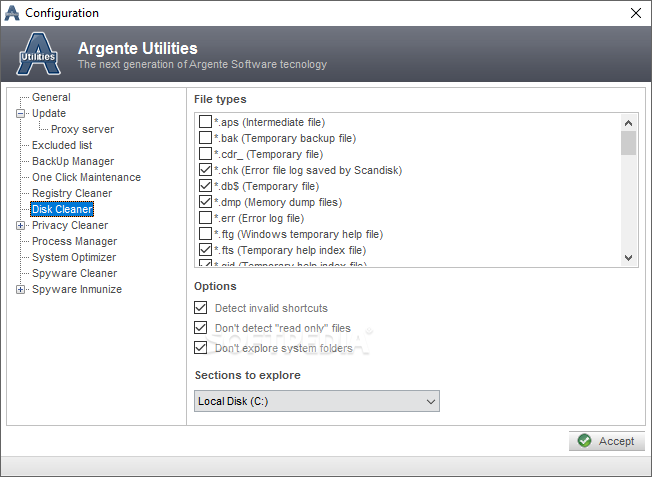Enable *.ftg Windows temporary help file
This screenshot has height=477, width=652.
click(x=205, y=234)
